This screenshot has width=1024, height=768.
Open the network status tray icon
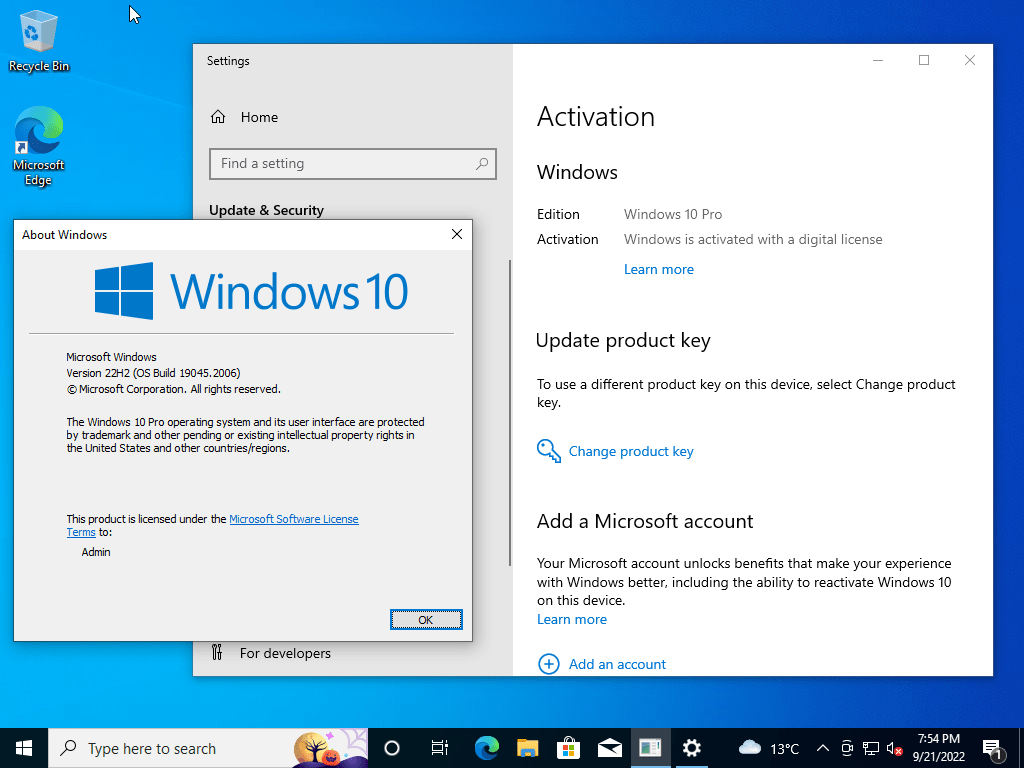coord(871,748)
